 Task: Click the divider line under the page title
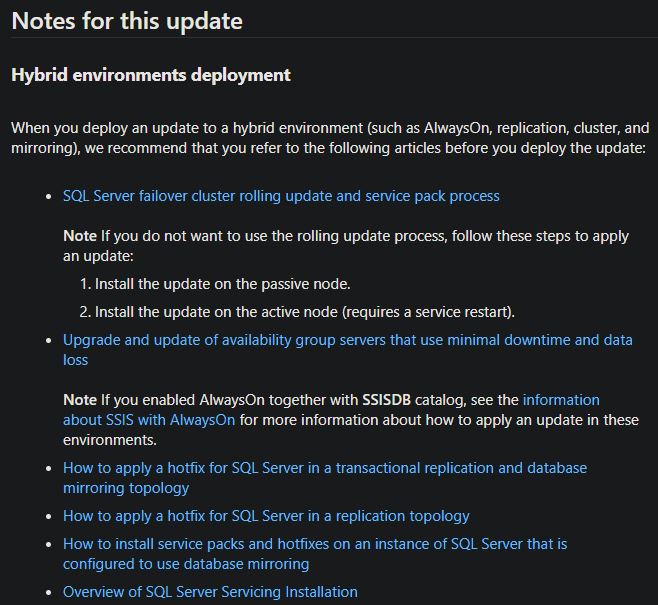point(329,38)
